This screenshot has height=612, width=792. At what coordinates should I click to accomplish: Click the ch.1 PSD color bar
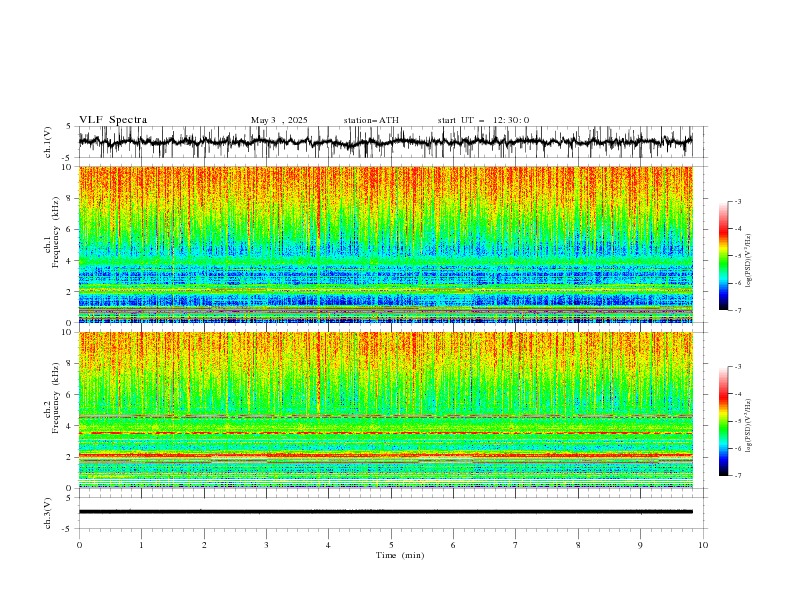coord(723,256)
